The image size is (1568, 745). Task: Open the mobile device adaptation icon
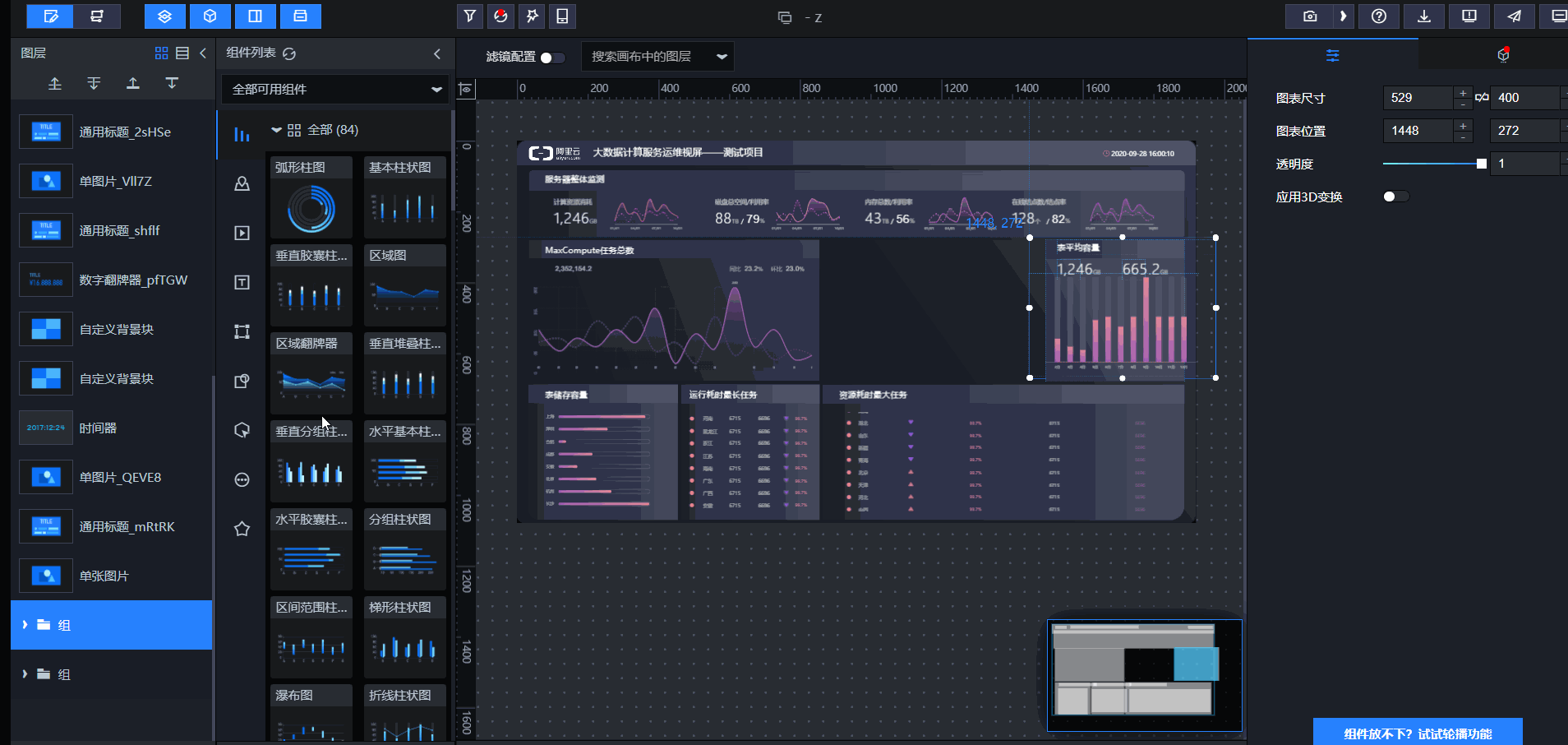coord(562,16)
